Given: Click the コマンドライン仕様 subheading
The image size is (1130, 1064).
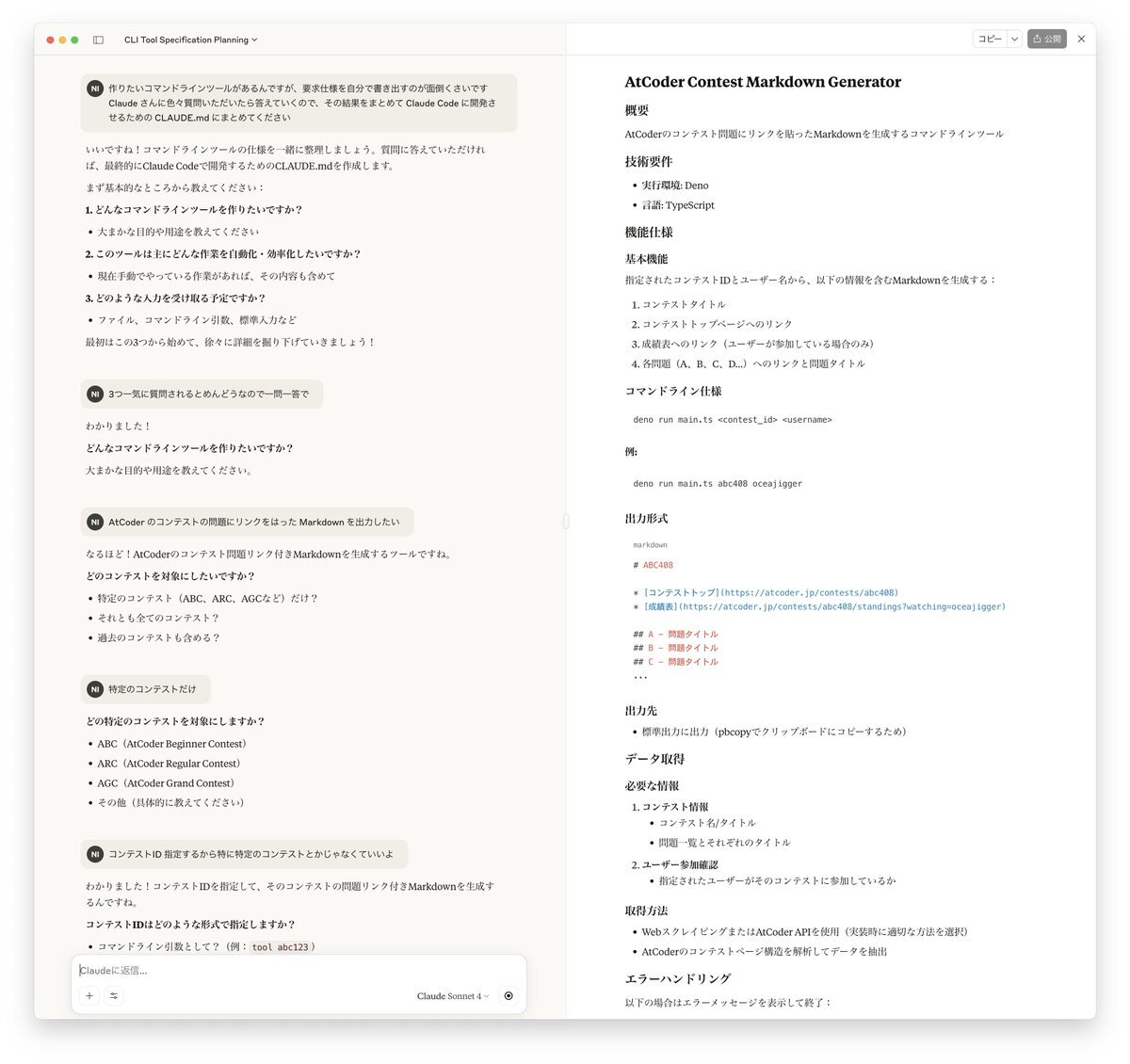Looking at the screenshot, I should [x=673, y=391].
